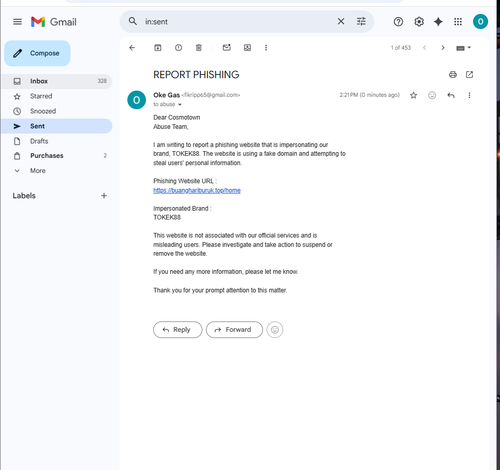Show search options slider icon
This screenshot has width=500, height=470.
361,21
